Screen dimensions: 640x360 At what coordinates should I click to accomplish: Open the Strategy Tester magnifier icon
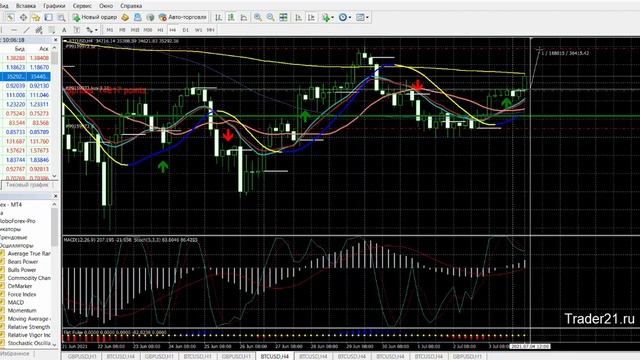pyautogui.click(x=61, y=17)
